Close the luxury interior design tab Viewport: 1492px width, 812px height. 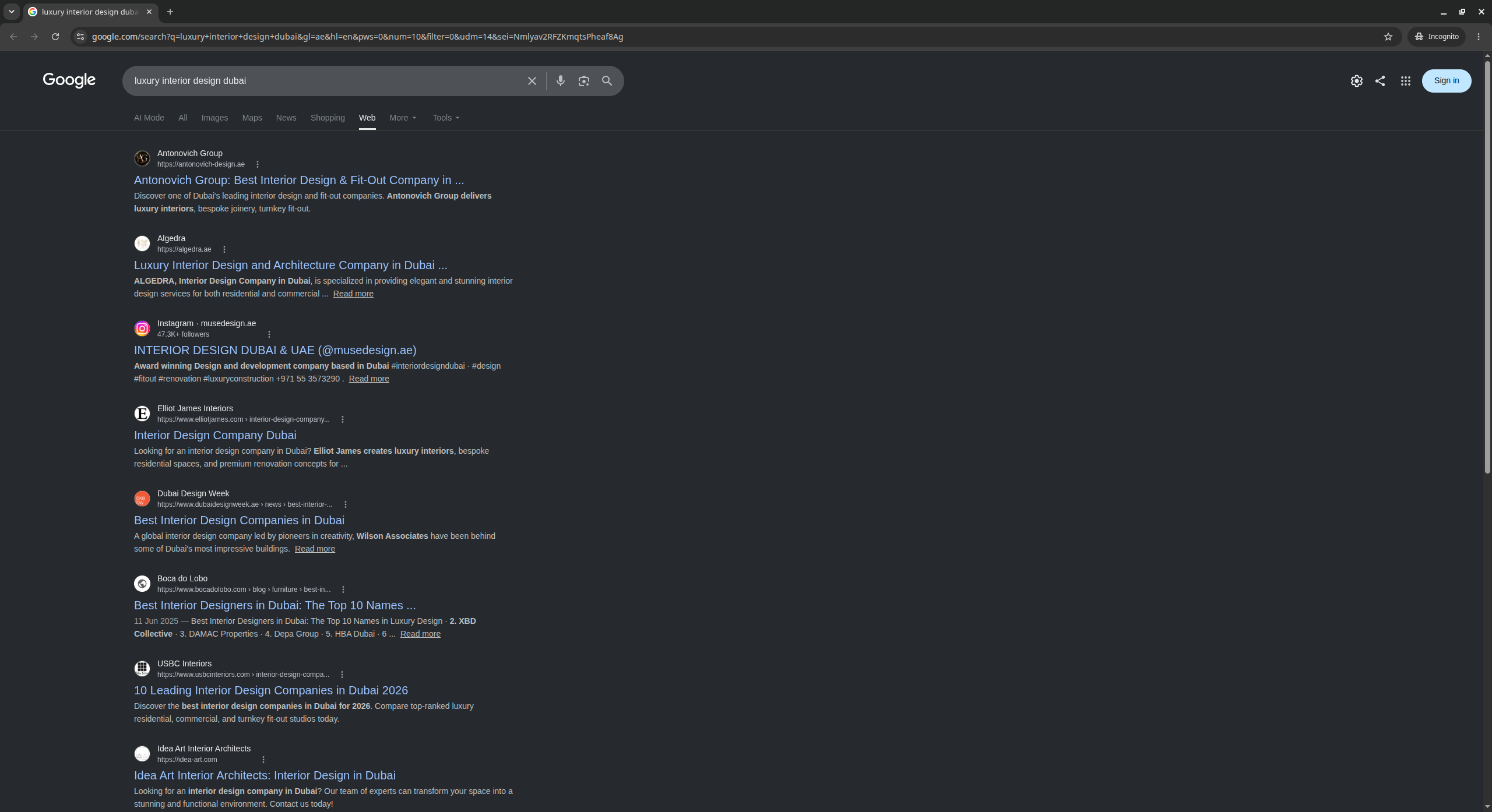(149, 12)
